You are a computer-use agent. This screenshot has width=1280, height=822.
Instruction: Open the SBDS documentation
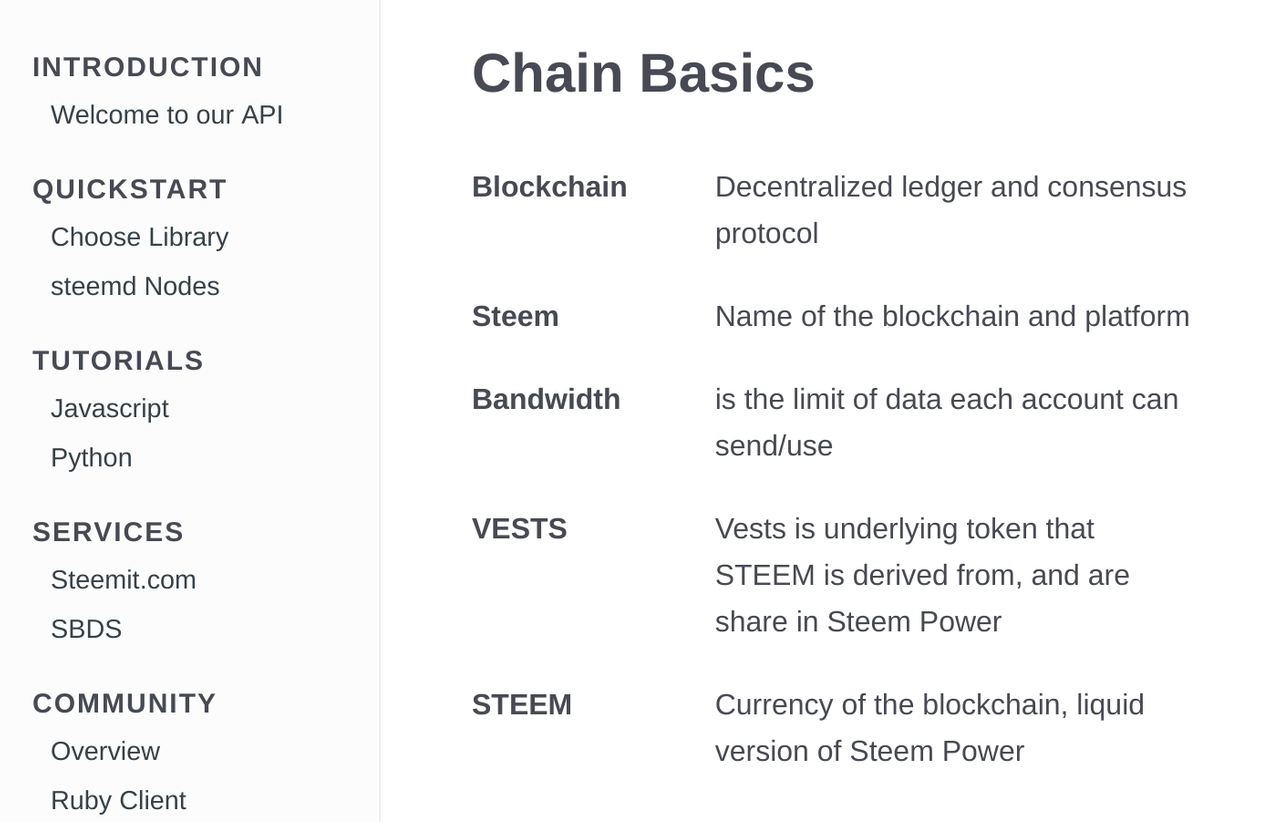tap(85, 628)
